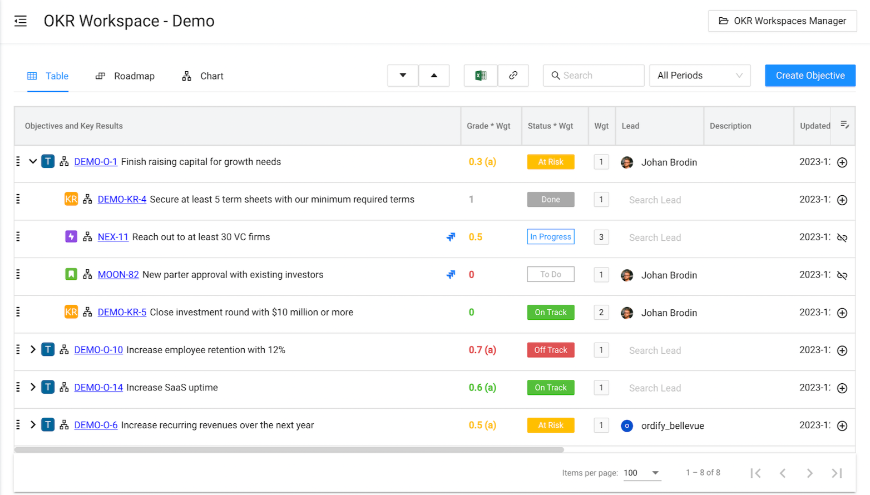Open drag handle menu for DEMO-O-14 row

pos(18,387)
